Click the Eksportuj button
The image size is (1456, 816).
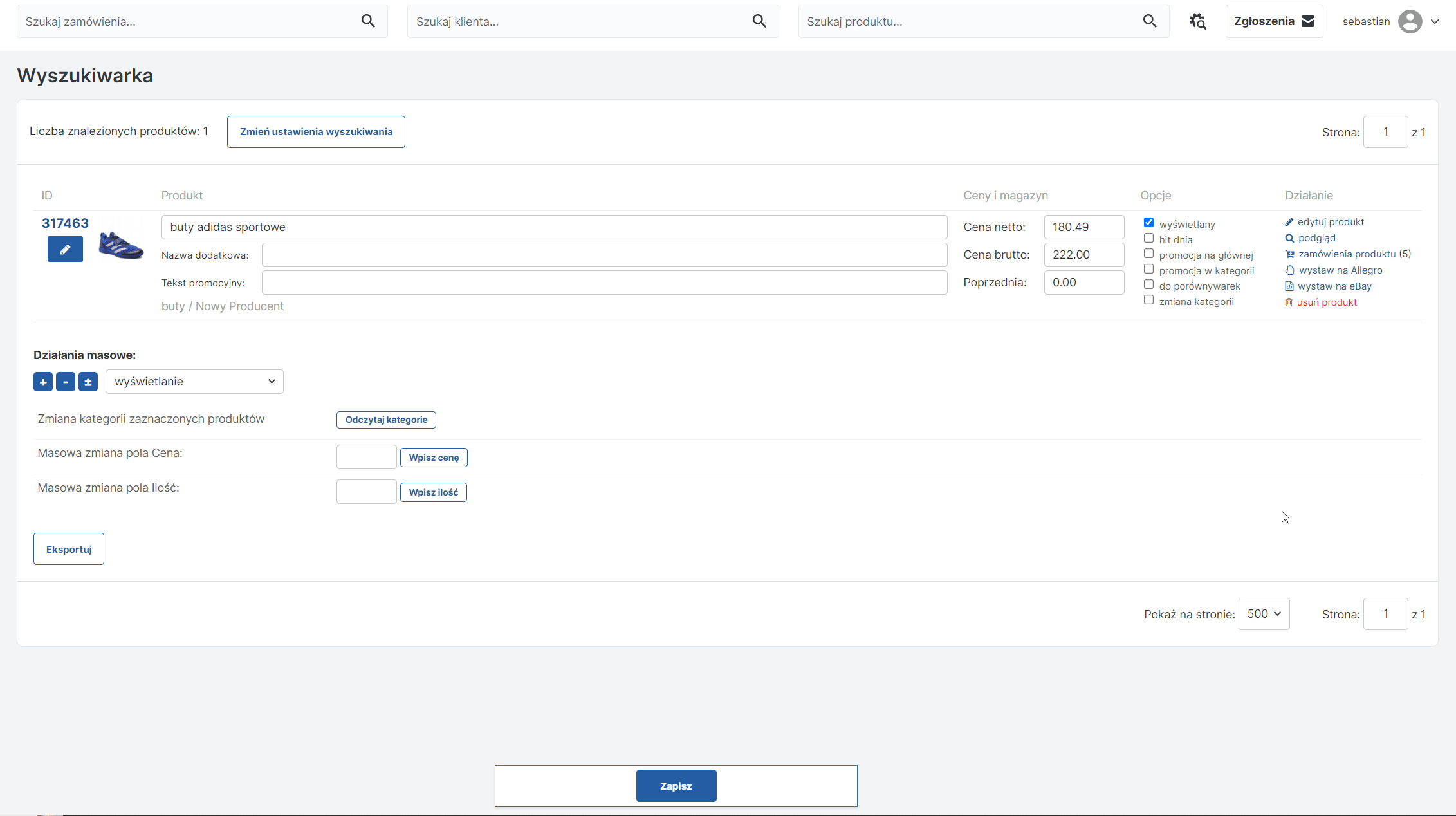tap(69, 549)
